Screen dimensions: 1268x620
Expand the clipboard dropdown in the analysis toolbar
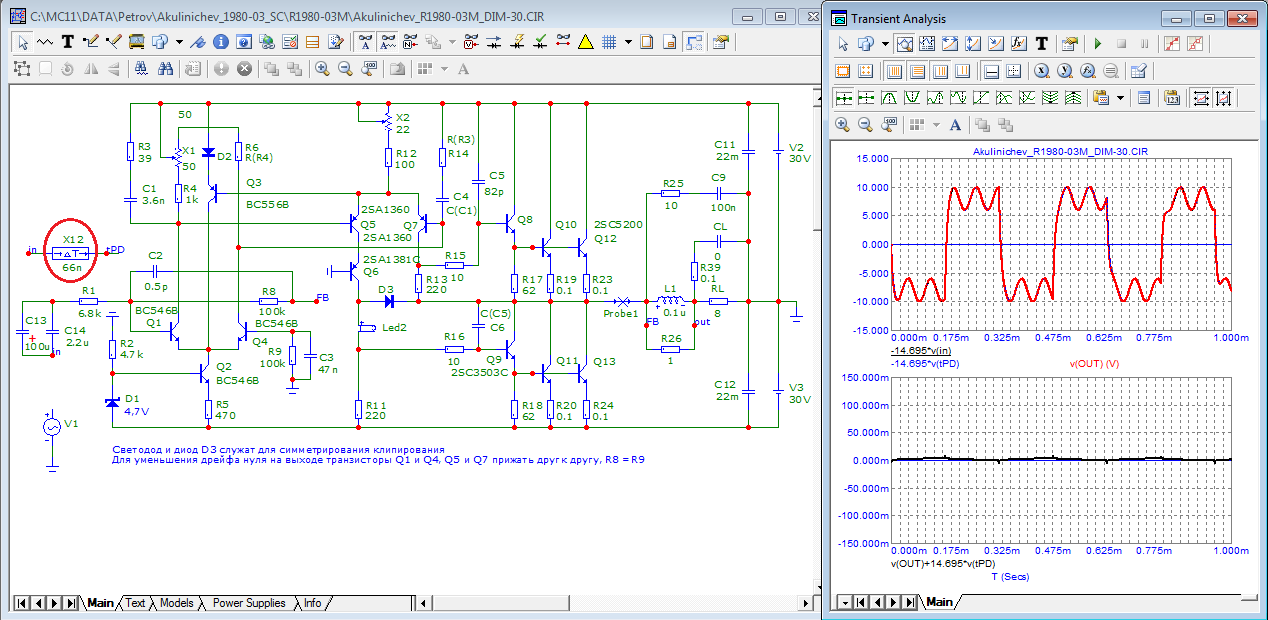(x=1120, y=97)
